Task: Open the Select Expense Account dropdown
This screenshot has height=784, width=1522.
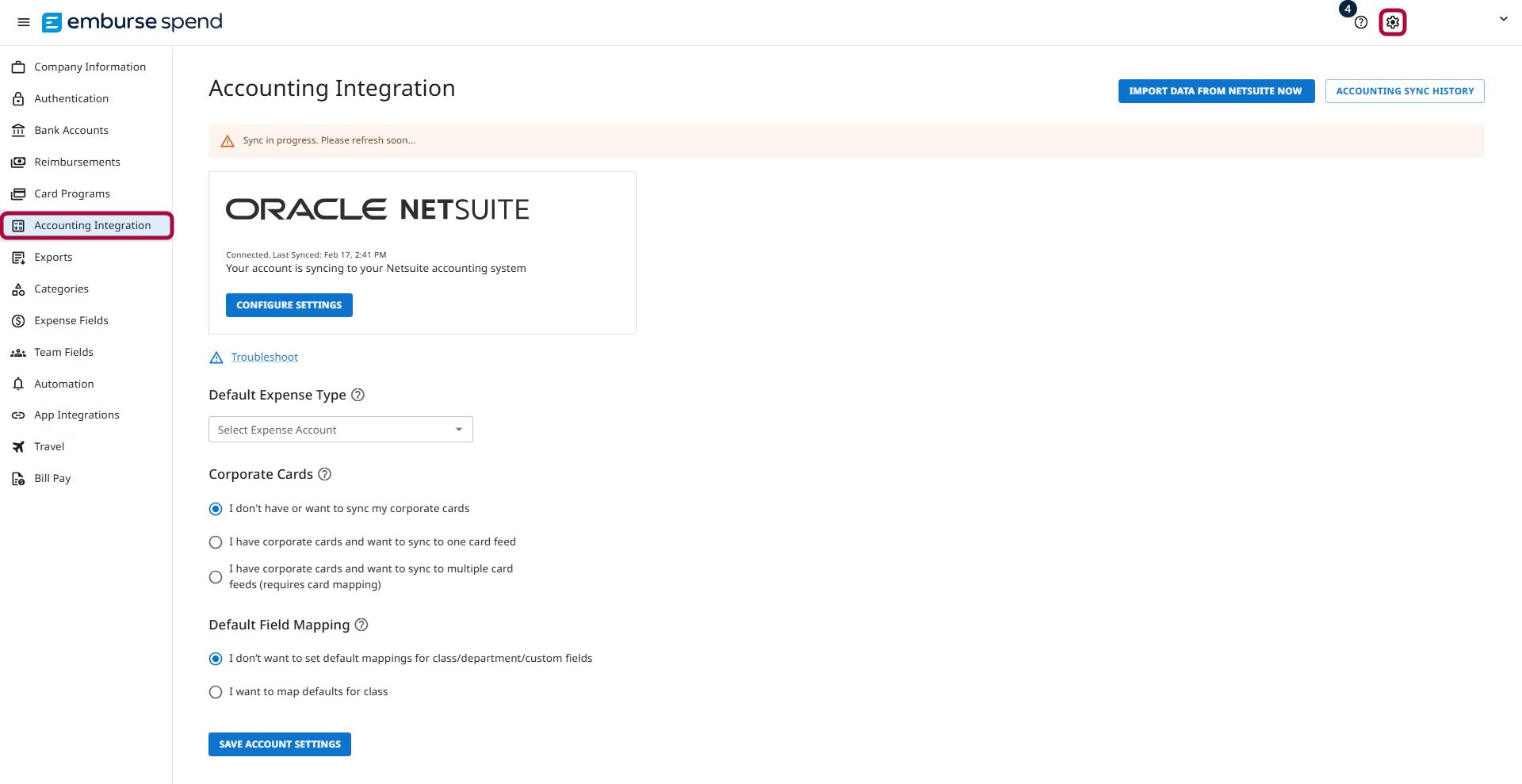Action: point(340,429)
